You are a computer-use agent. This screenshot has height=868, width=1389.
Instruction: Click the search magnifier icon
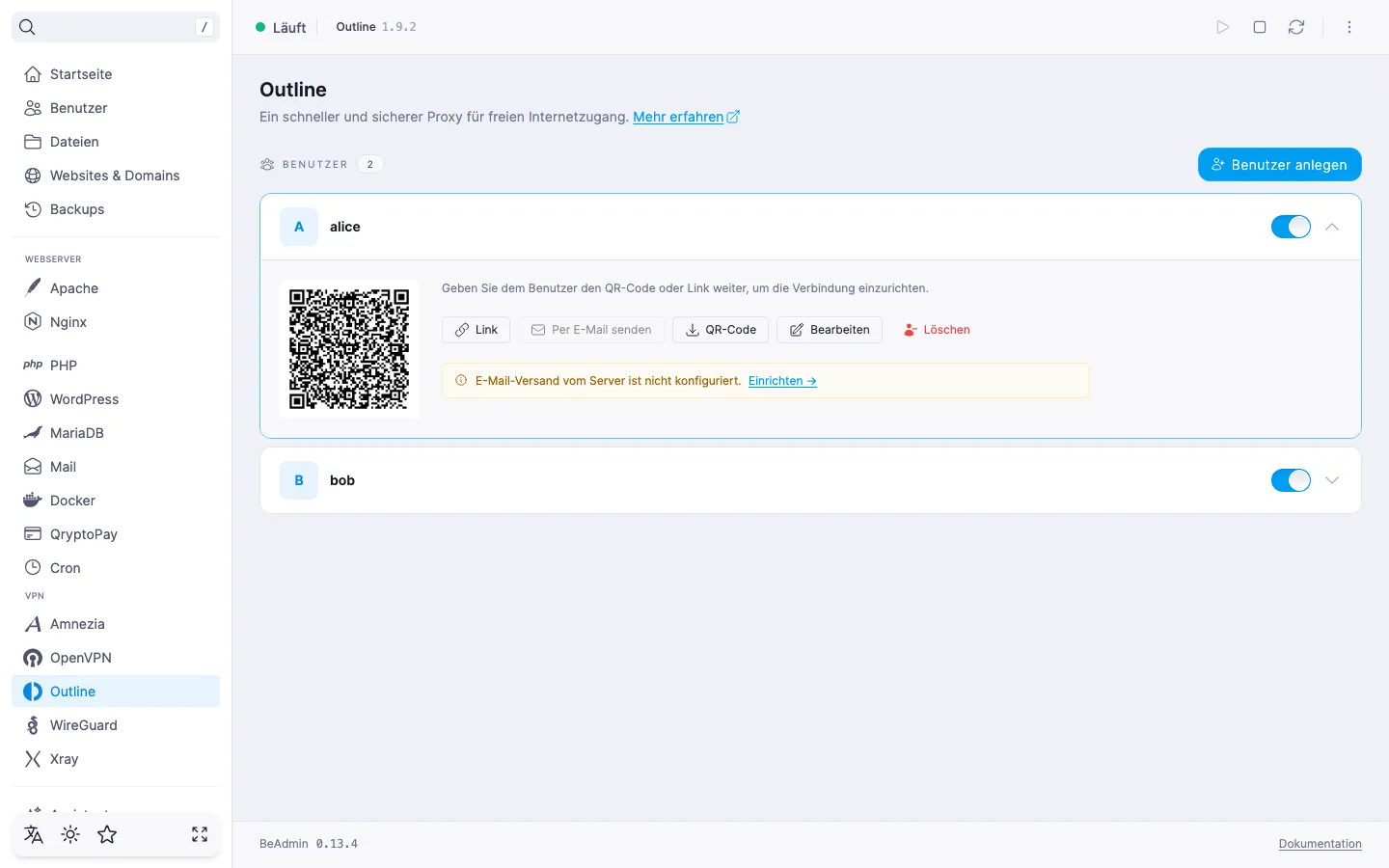coord(27,27)
